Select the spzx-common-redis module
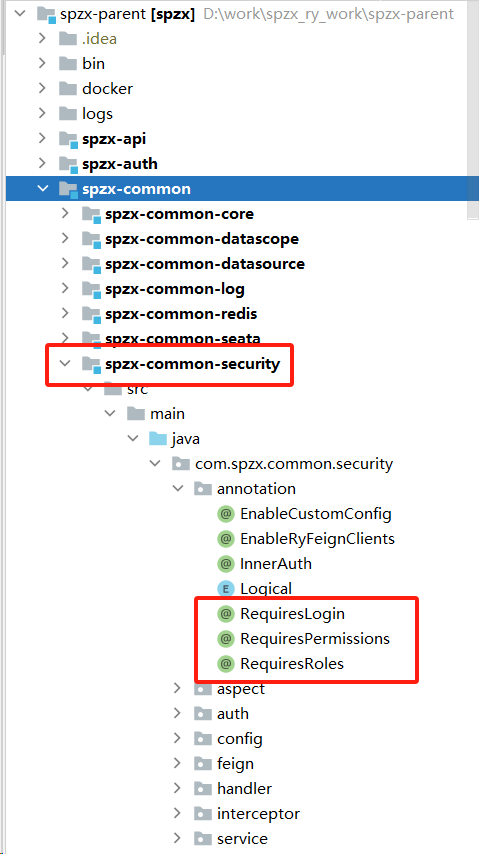 181,314
